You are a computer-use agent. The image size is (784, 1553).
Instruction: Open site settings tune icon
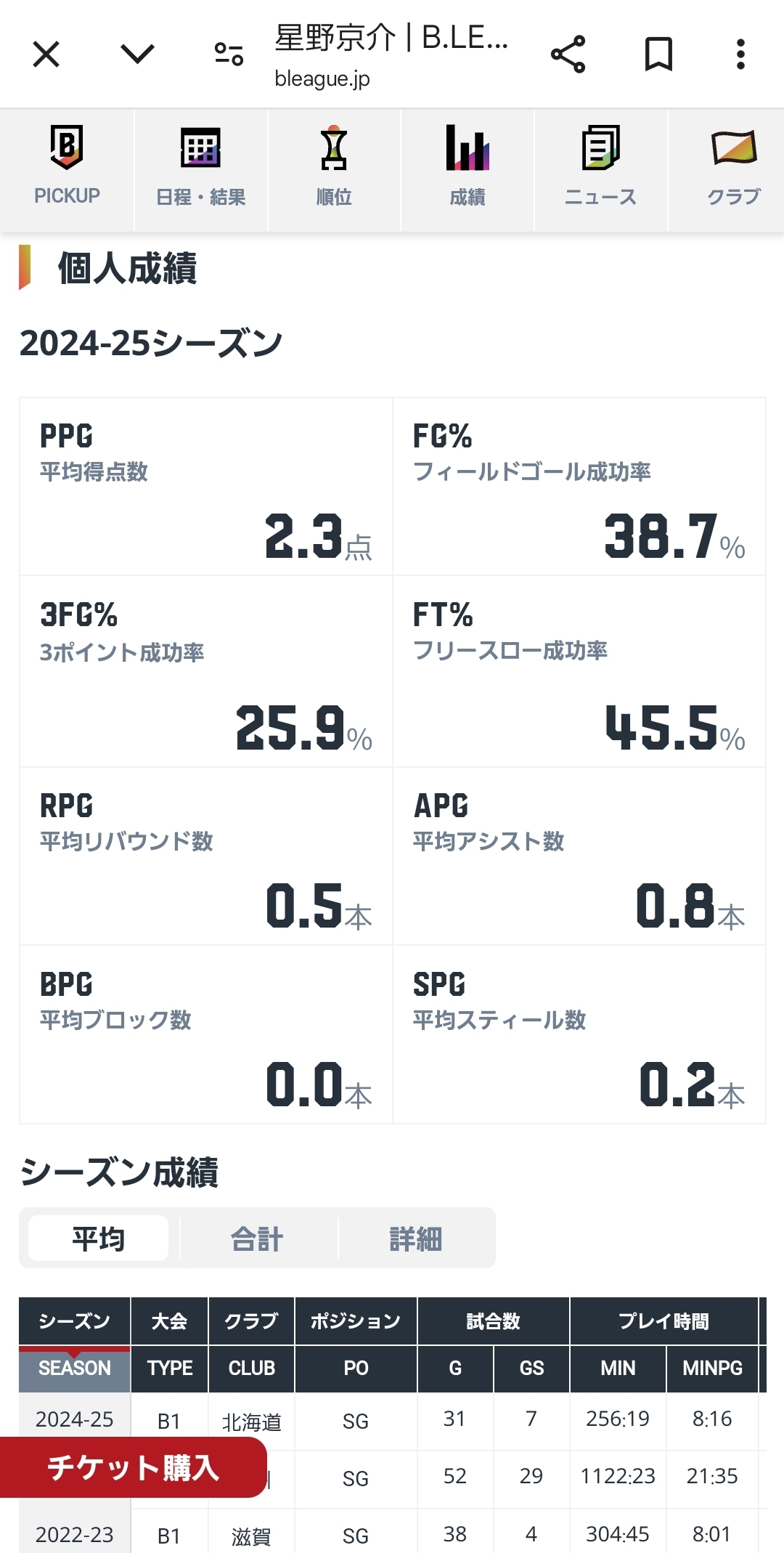229,54
